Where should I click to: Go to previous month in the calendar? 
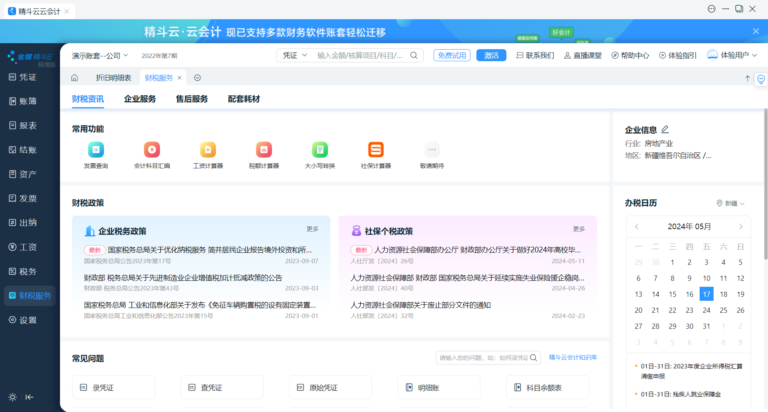click(637, 226)
